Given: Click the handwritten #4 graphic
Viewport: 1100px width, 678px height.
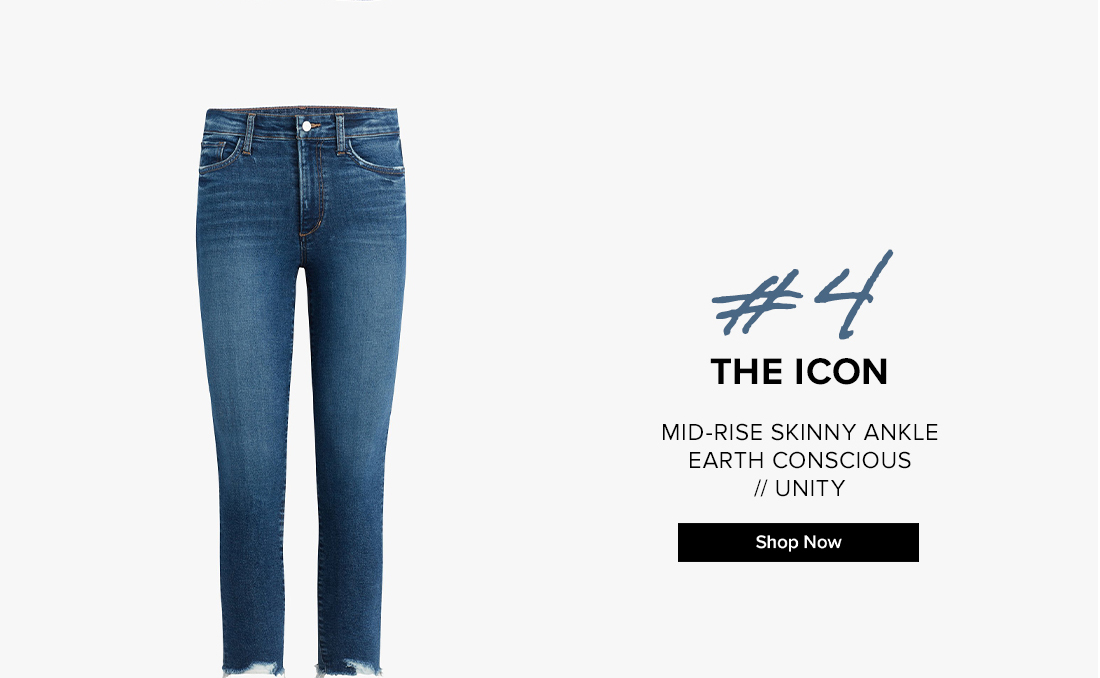Looking at the screenshot, I should click(802, 295).
